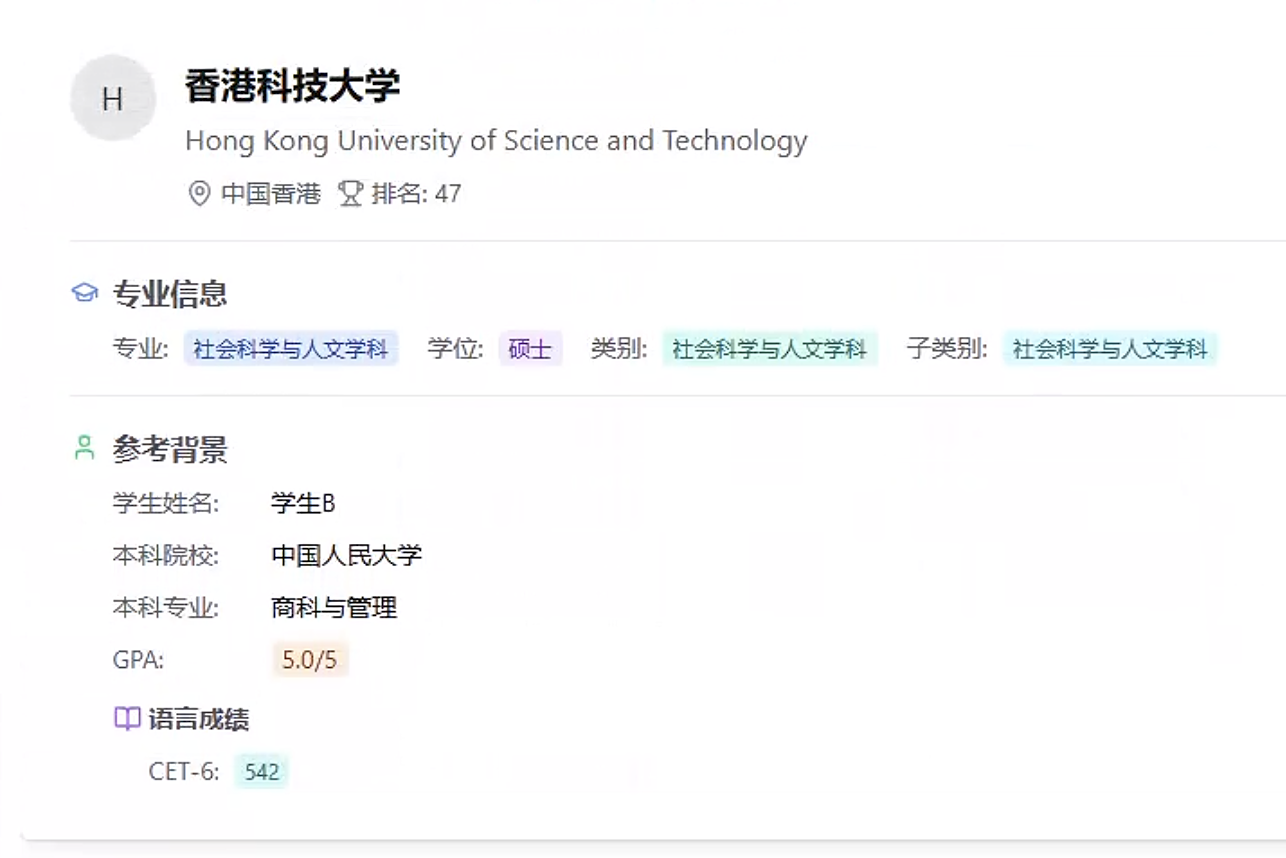The image size is (1286, 858).
Task: Click the 商科与管理 undergraduate major text
Action: [334, 607]
